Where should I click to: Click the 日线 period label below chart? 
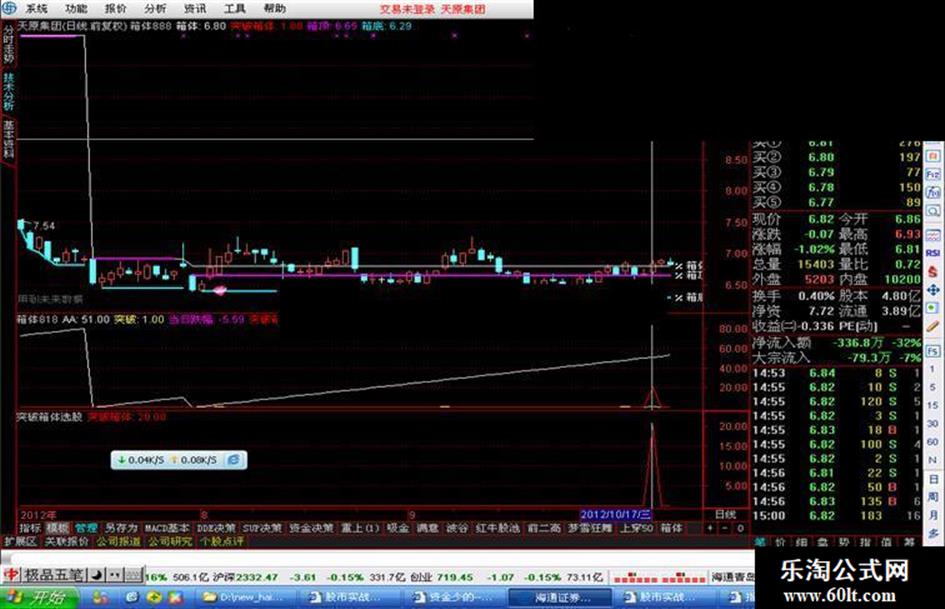(725, 514)
